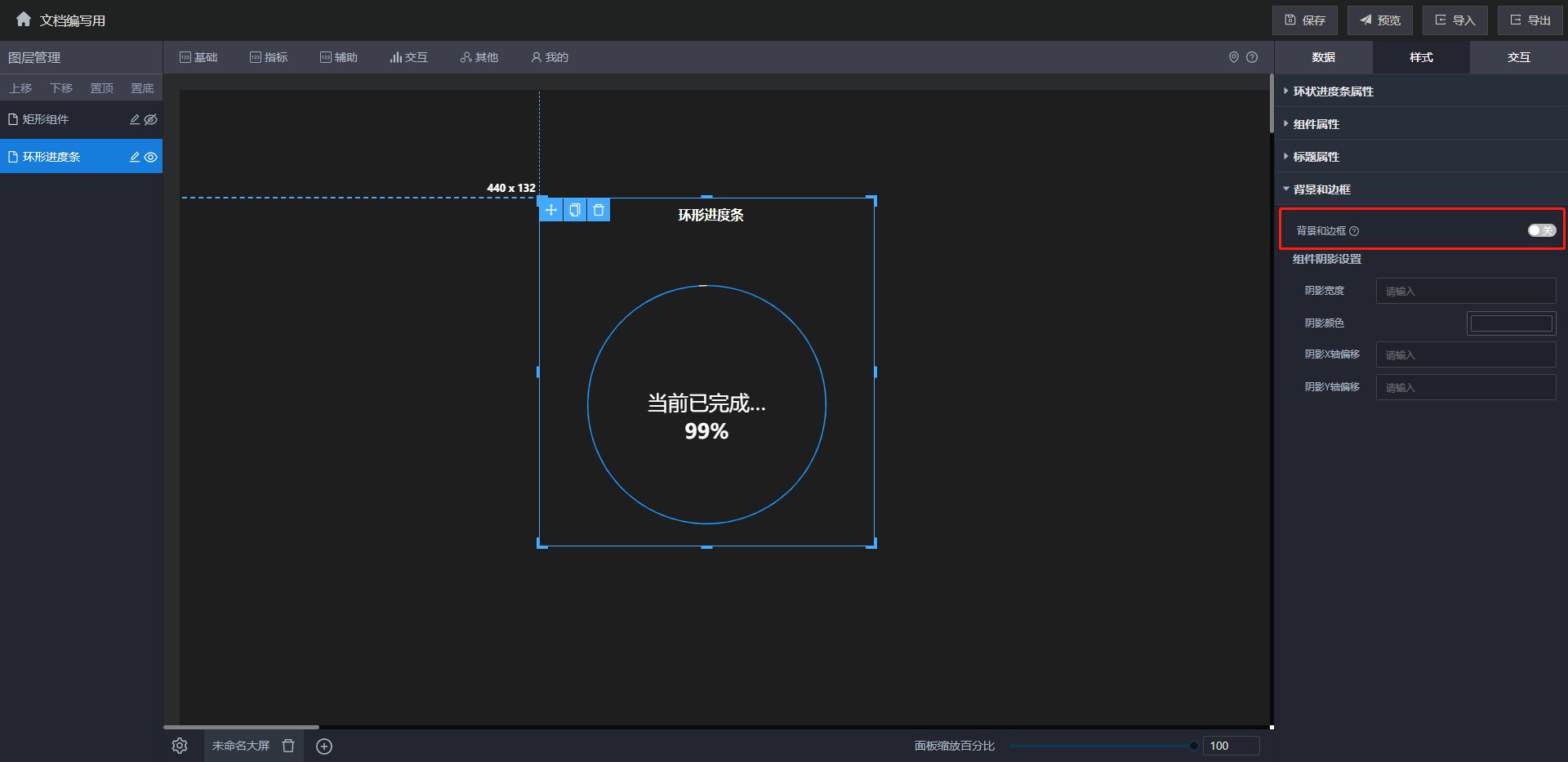Click the 预览 button
This screenshot has height=762, width=1568.
1379,20
